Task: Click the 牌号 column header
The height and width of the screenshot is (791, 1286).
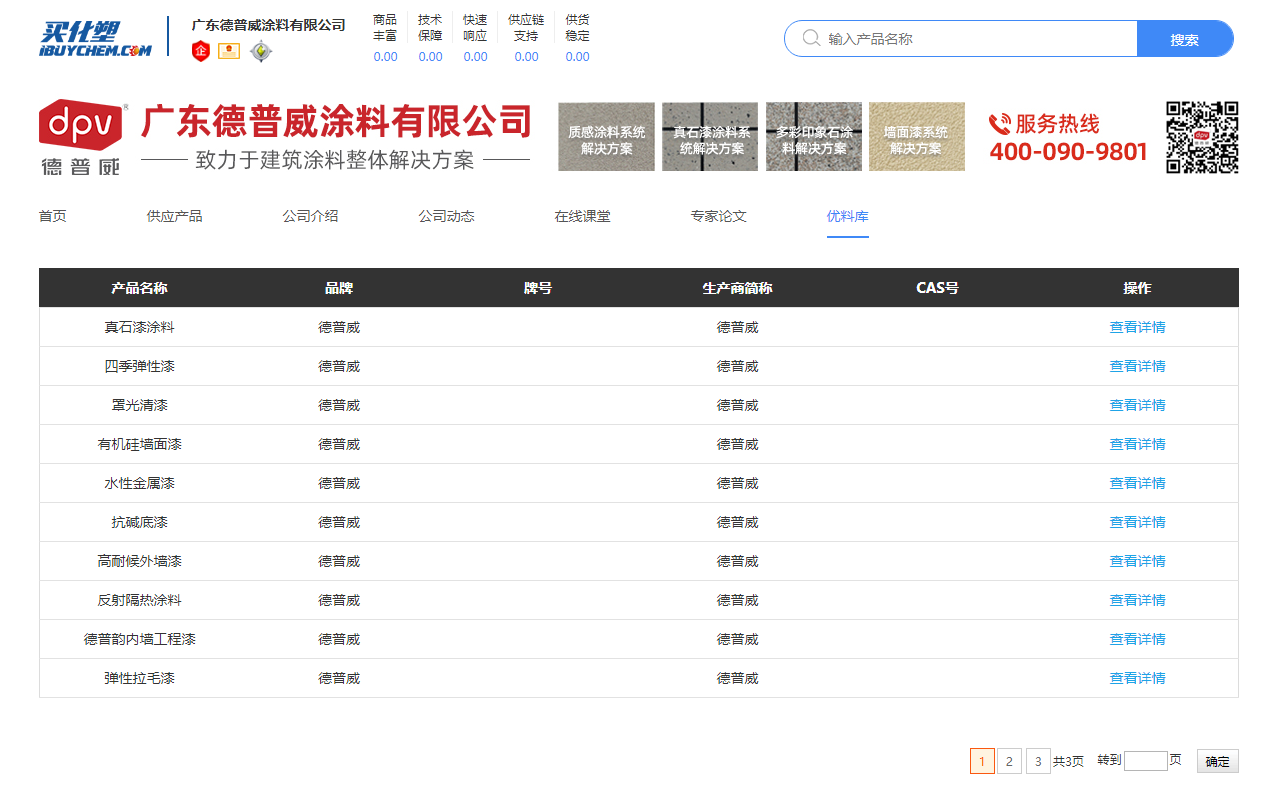Action: [x=538, y=288]
